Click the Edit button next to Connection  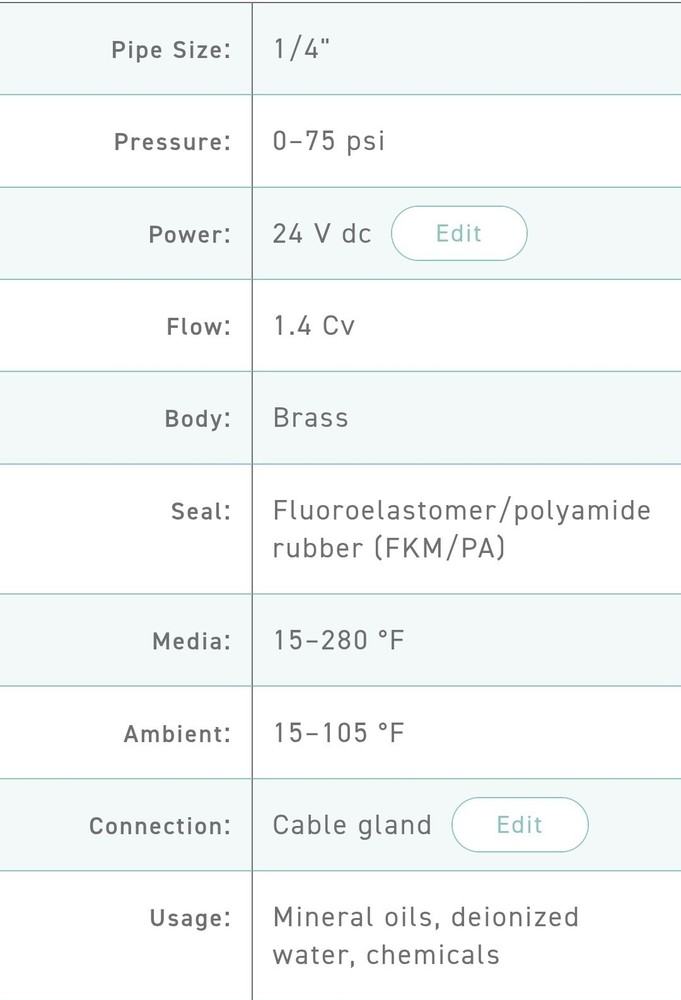pyautogui.click(x=520, y=825)
